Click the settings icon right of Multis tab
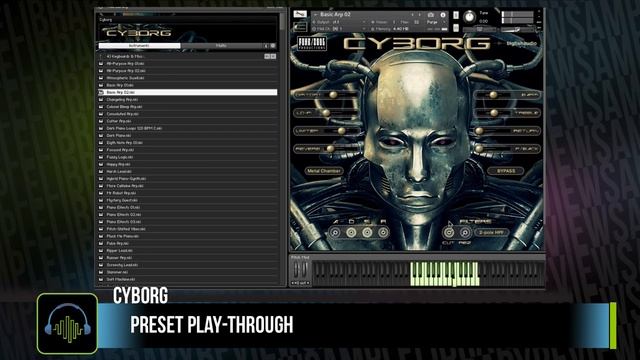Image resolution: width=640 pixels, height=360 pixels. click(x=273, y=46)
